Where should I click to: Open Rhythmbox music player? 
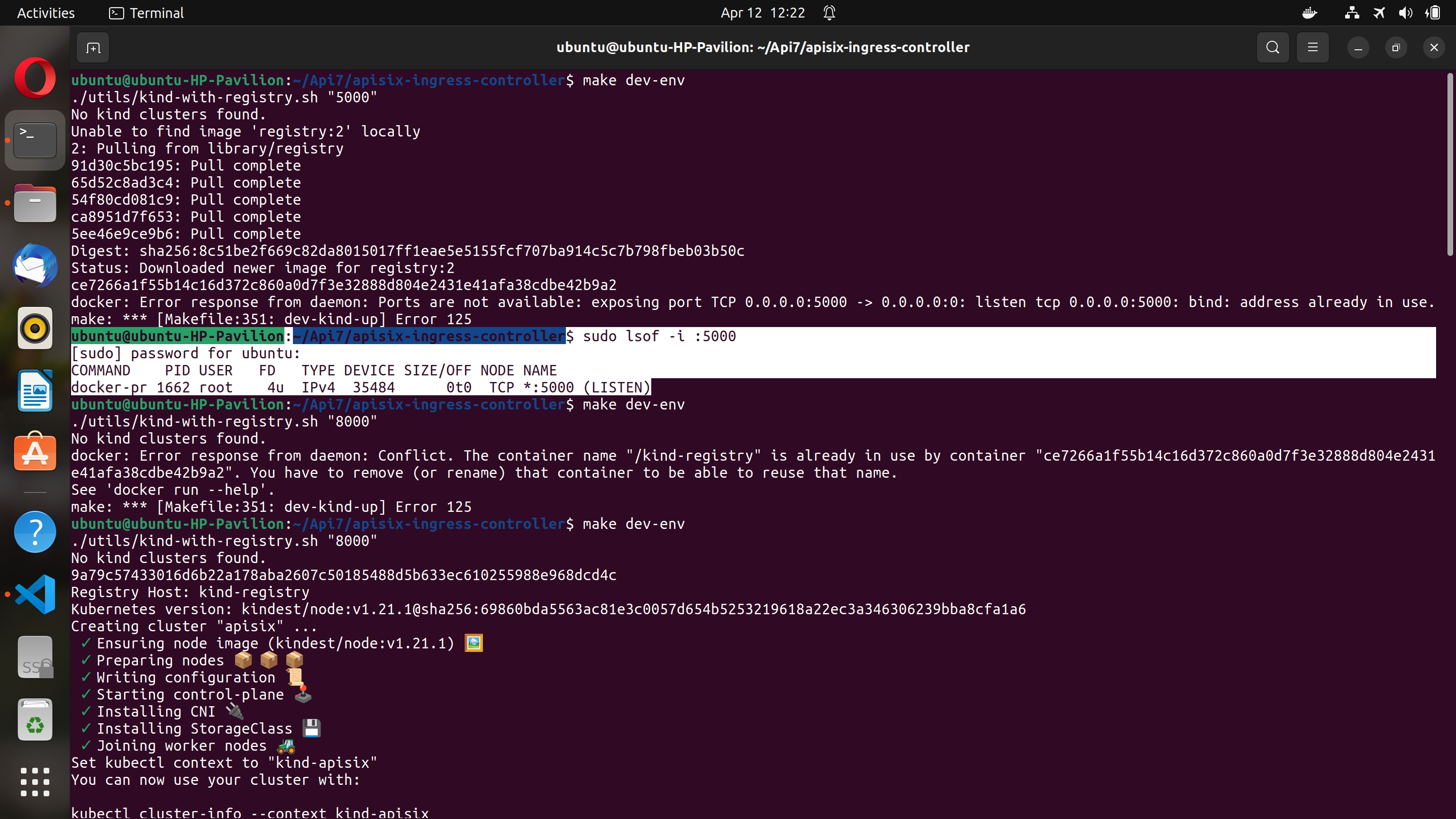coord(35,328)
